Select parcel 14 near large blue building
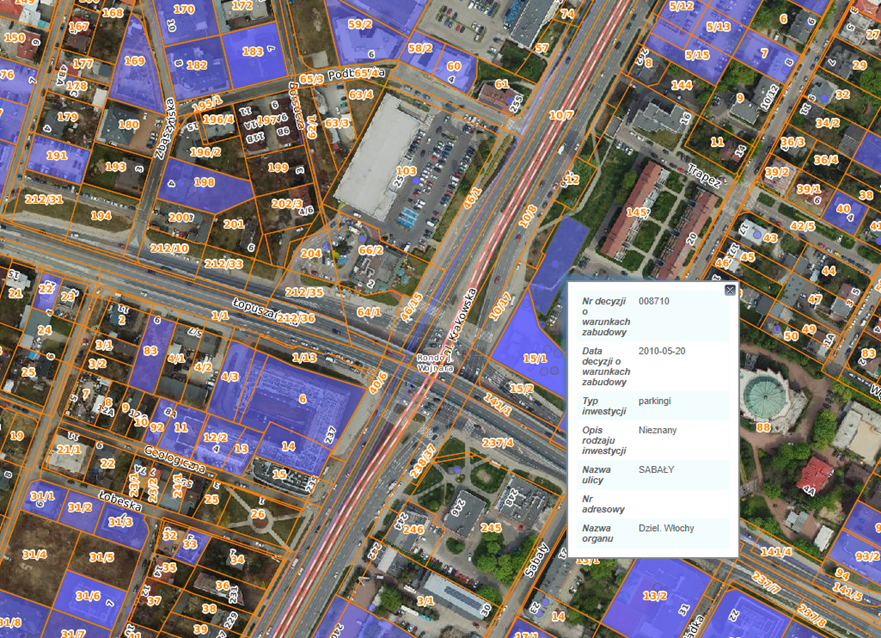Viewport: 881px width, 638px height. (x=288, y=446)
